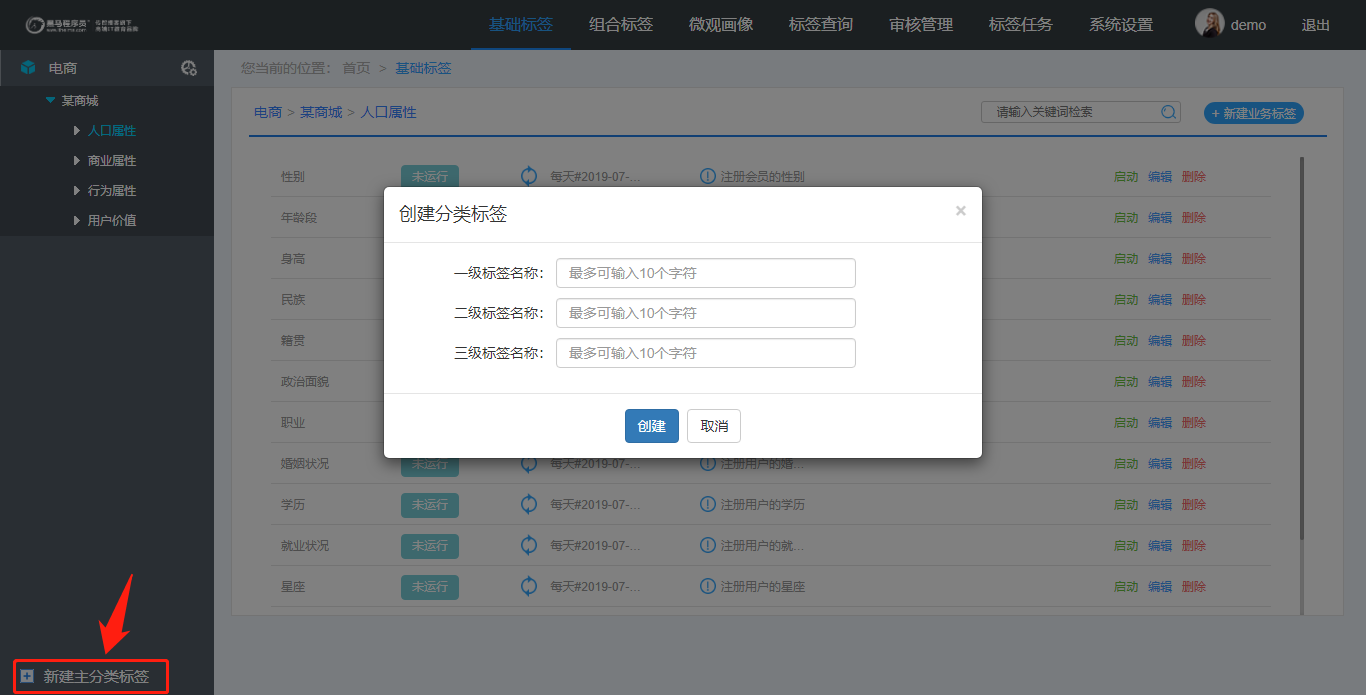Click 首页 in the location breadcrumb
Viewport: 1366px width, 695px height.
click(356, 68)
